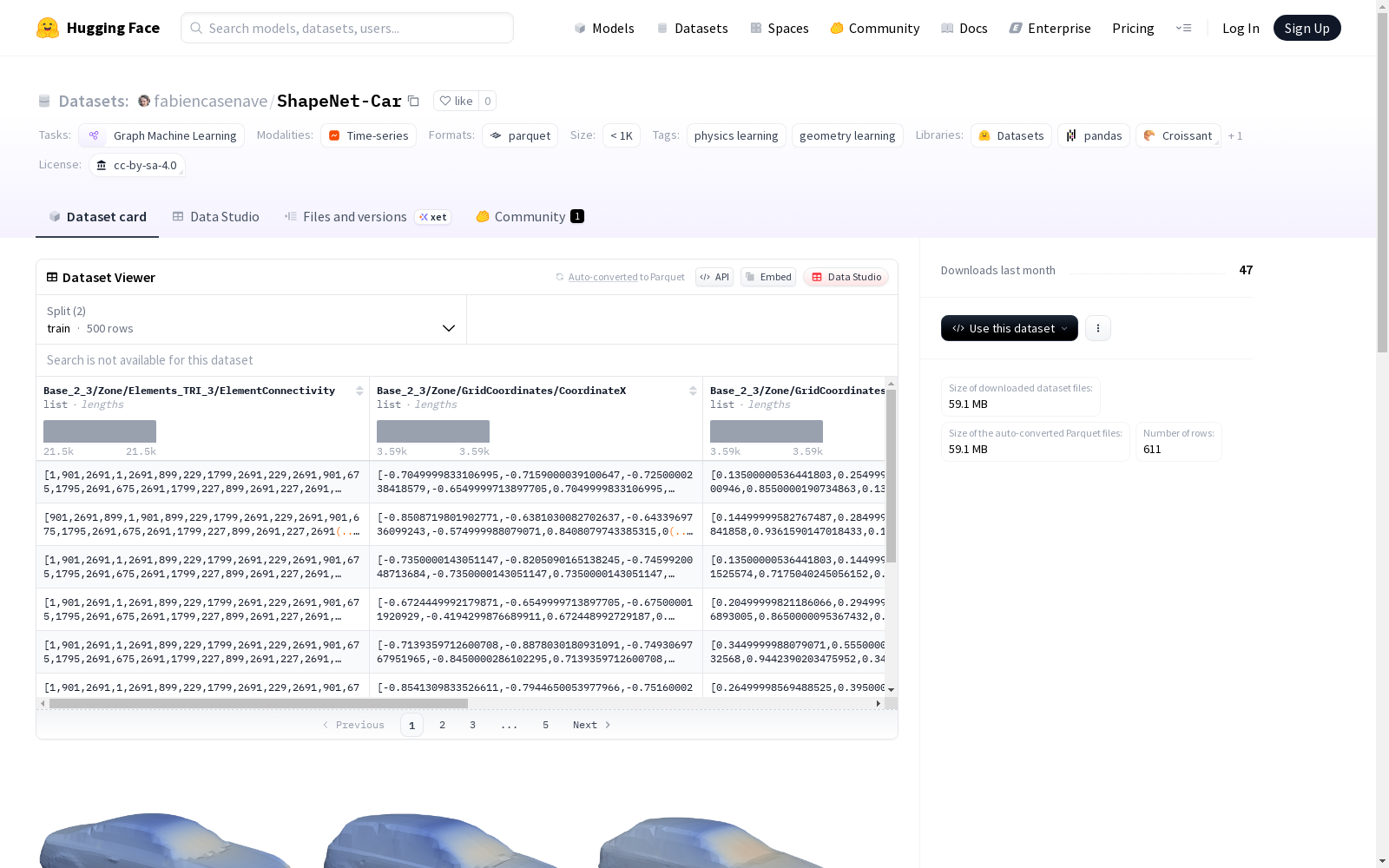Open the ShapeNet-Car dataset title link

(339, 101)
